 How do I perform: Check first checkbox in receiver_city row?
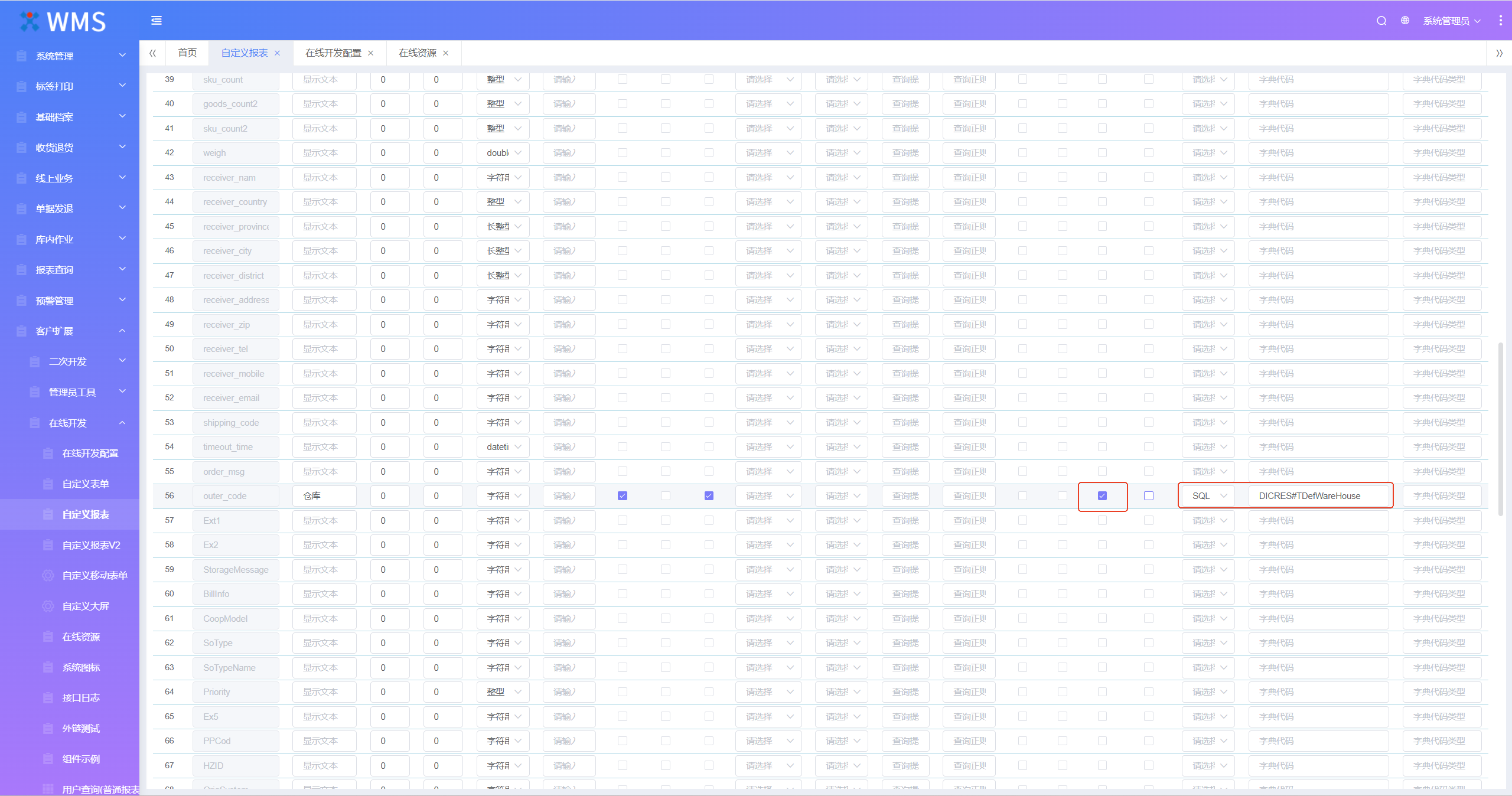coord(623,251)
